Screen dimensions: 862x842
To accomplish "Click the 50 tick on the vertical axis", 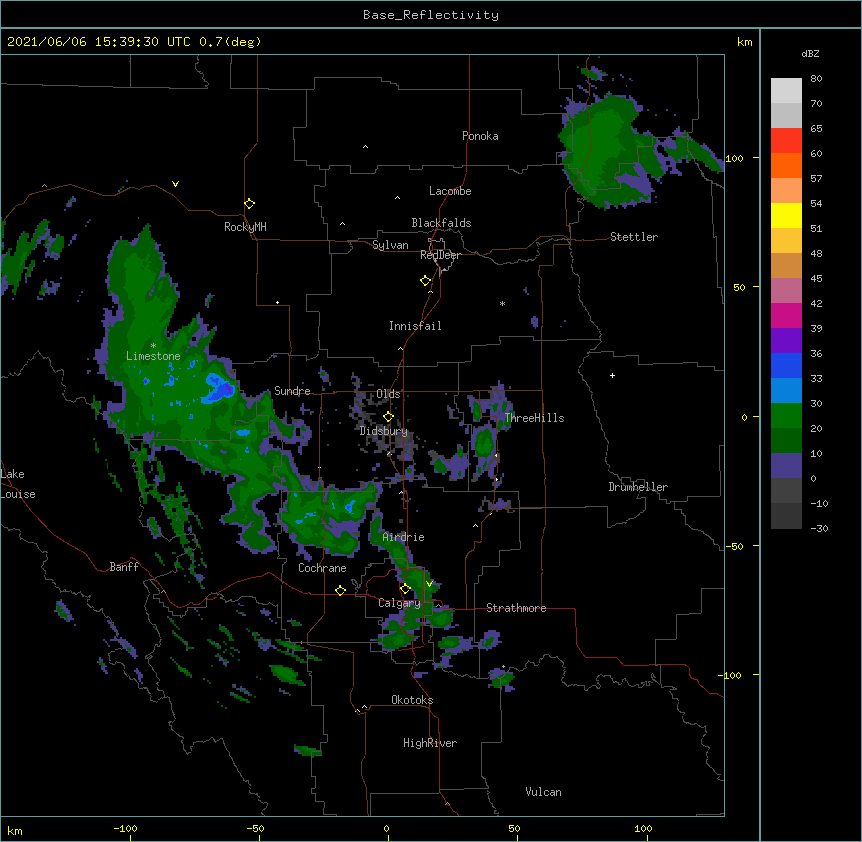I will coord(739,287).
